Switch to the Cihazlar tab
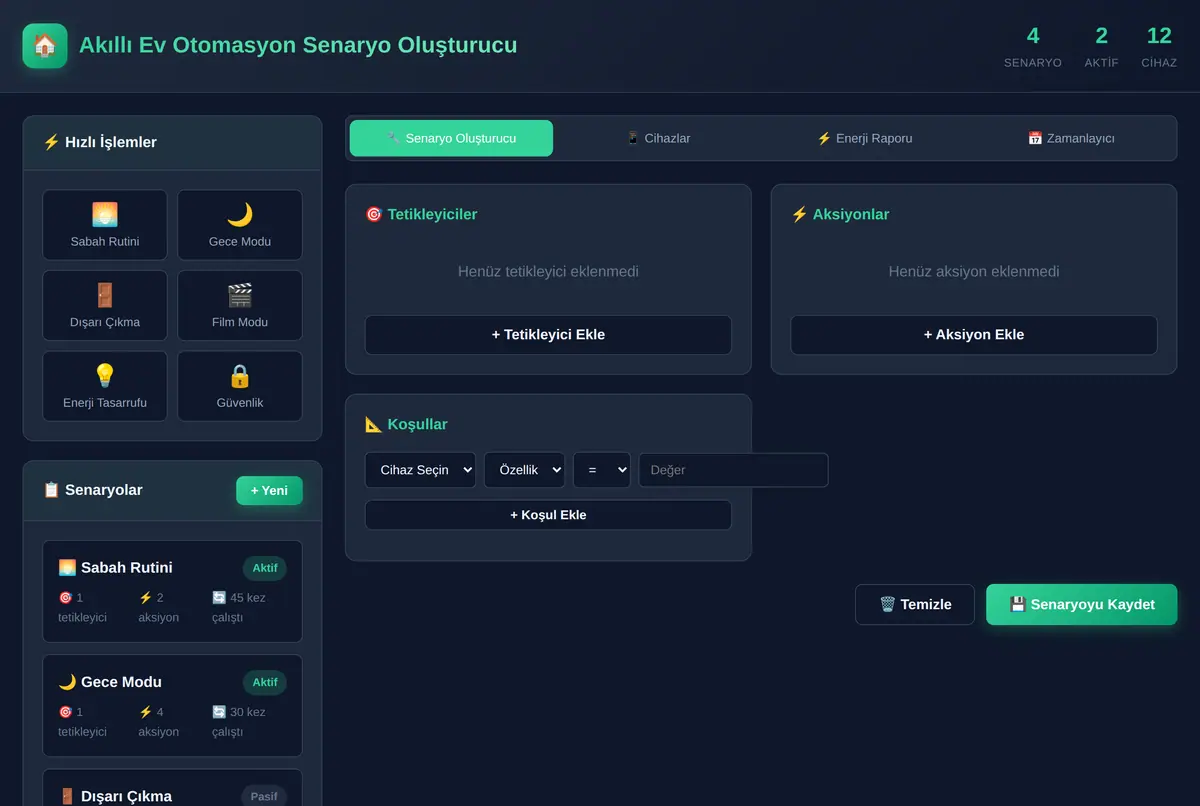Image resolution: width=1200 pixels, height=806 pixels. tap(658, 138)
